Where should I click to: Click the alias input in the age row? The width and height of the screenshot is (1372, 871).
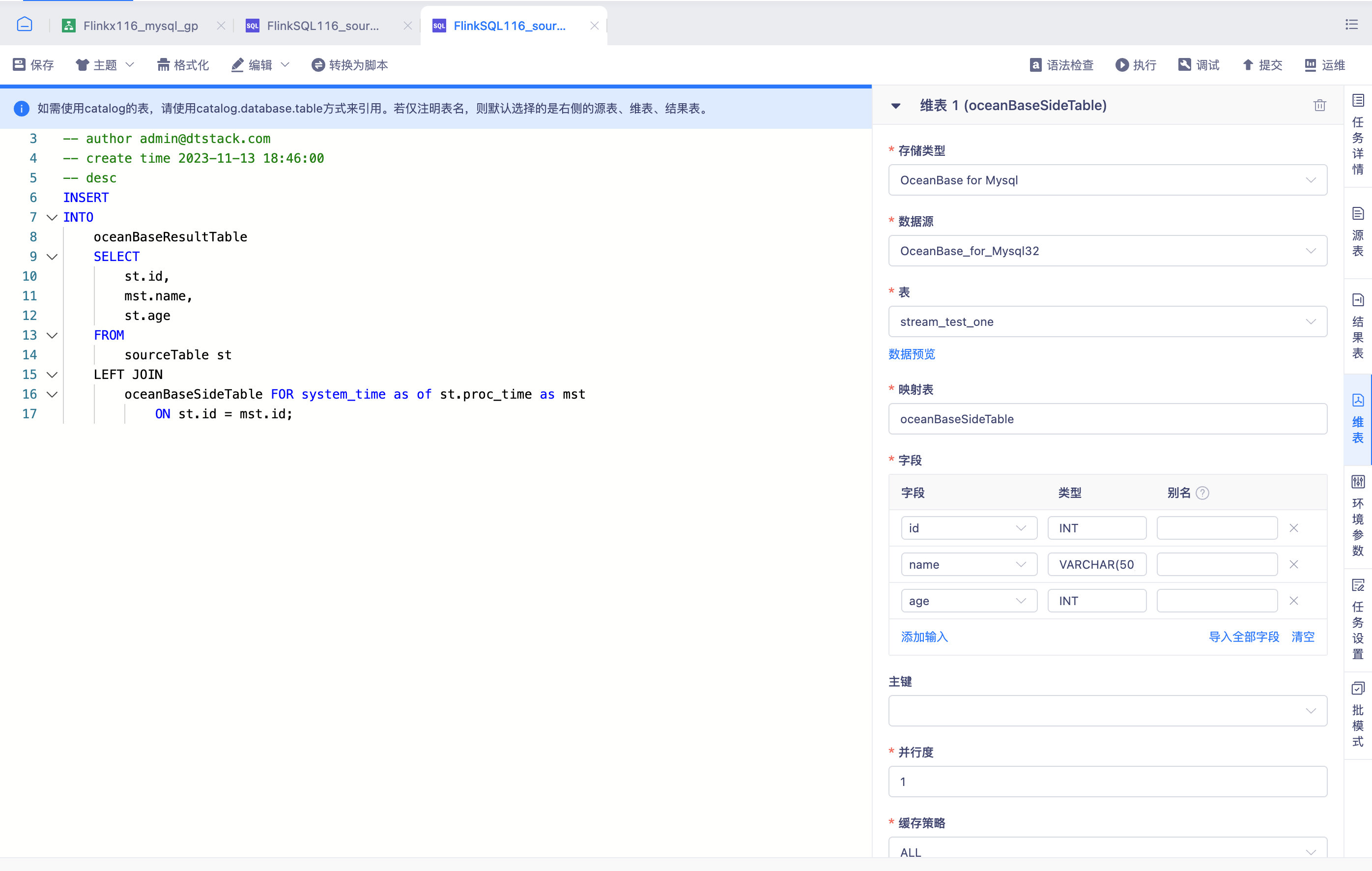[1217, 601]
